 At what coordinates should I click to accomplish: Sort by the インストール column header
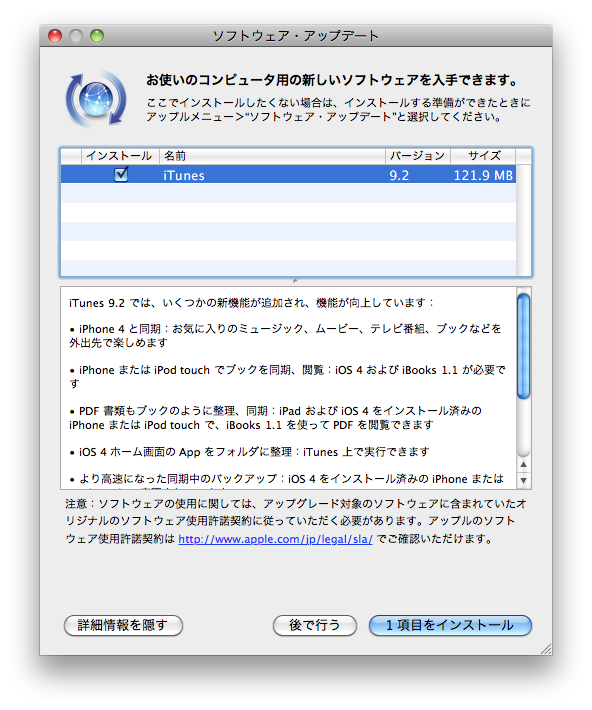click(120, 156)
